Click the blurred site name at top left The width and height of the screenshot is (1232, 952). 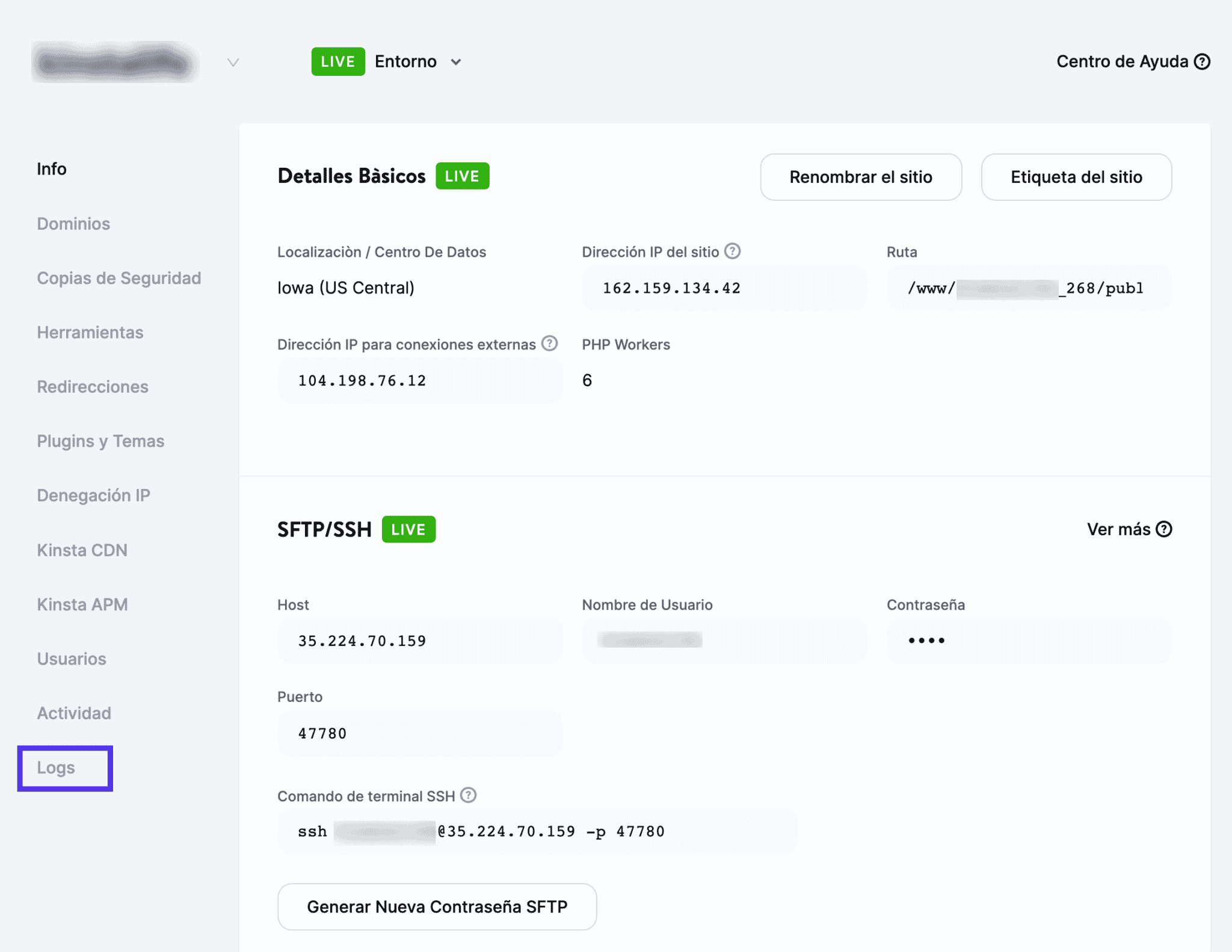pos(114,63)
